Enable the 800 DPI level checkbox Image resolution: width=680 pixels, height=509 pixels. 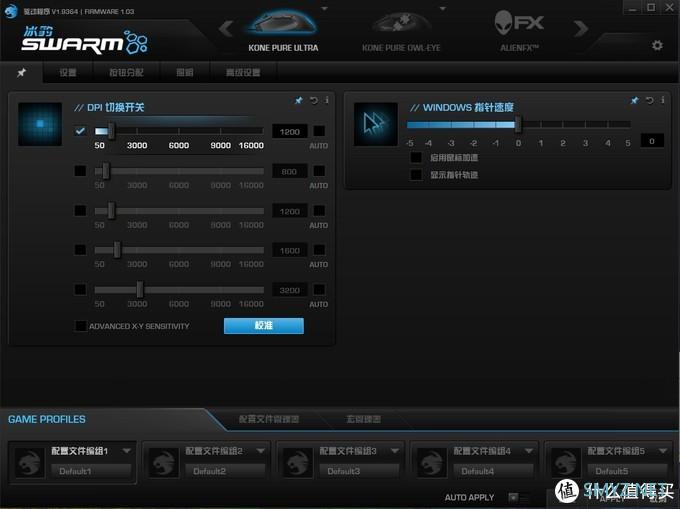tap(80, 171)
